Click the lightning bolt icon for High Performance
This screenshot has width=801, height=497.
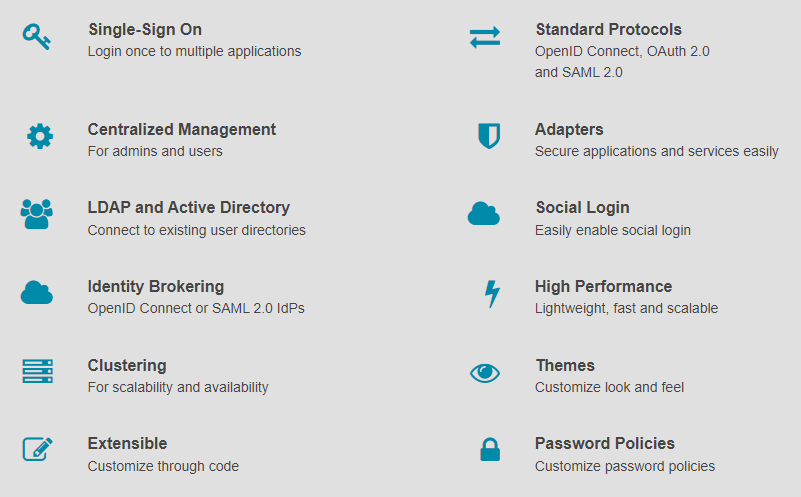pos(492,294)
